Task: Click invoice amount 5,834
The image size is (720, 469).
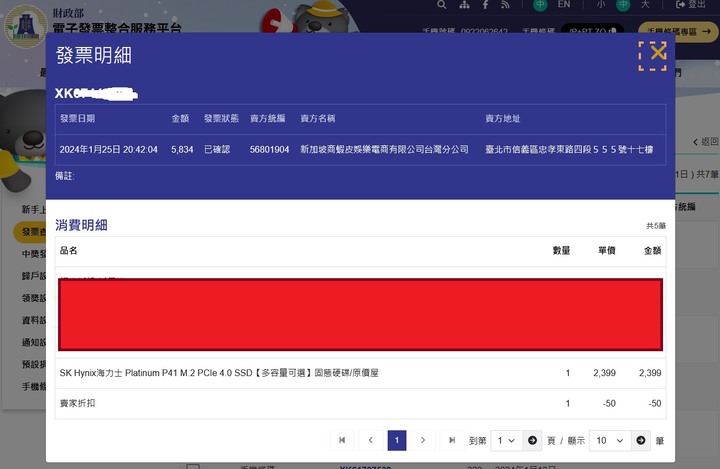Action: pos(182,149)
